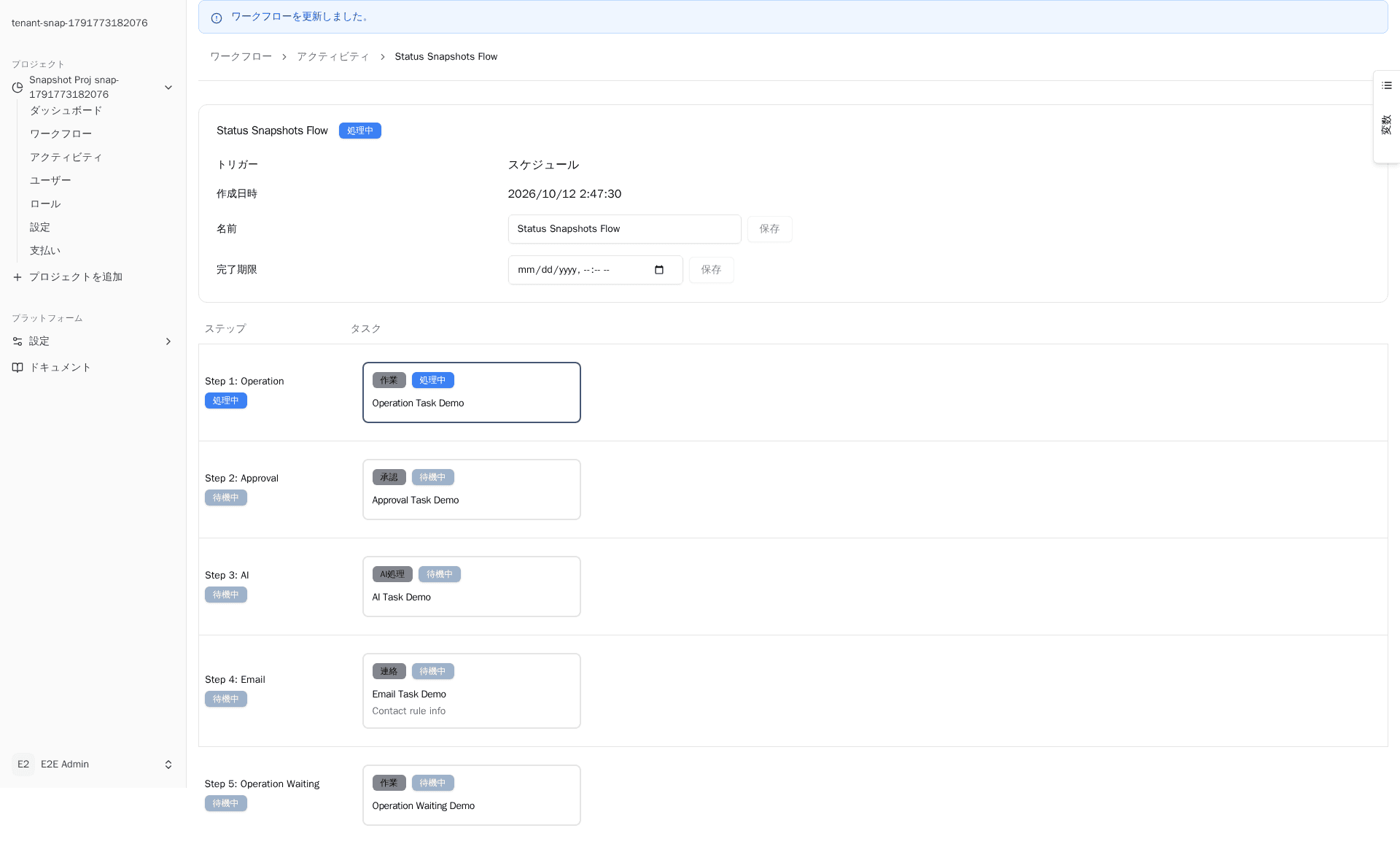Screen dimensions: 1400x855
Task: Click the E2 user avatar
Action: pos(23,765)
